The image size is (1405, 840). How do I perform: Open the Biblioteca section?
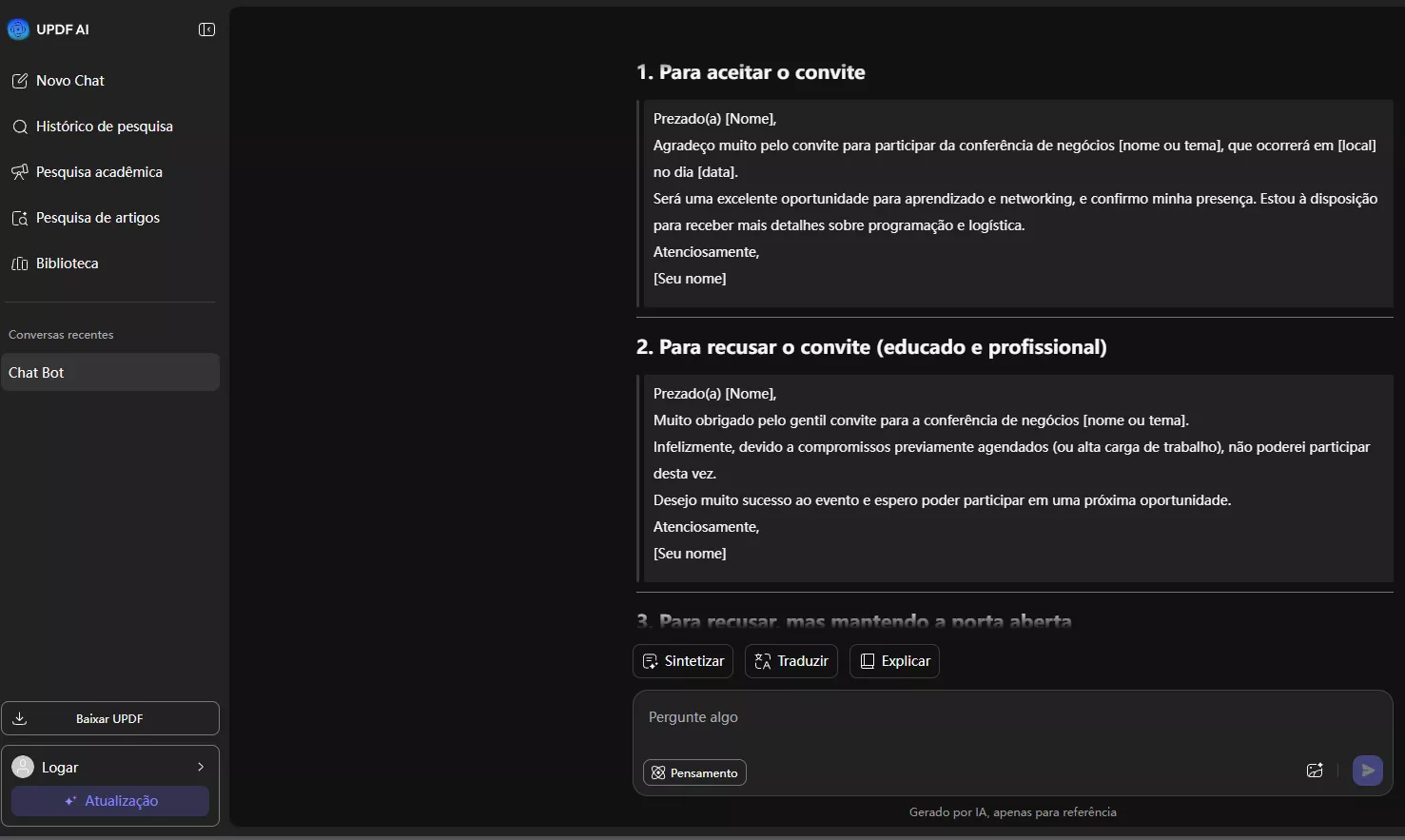click(67, 263)
